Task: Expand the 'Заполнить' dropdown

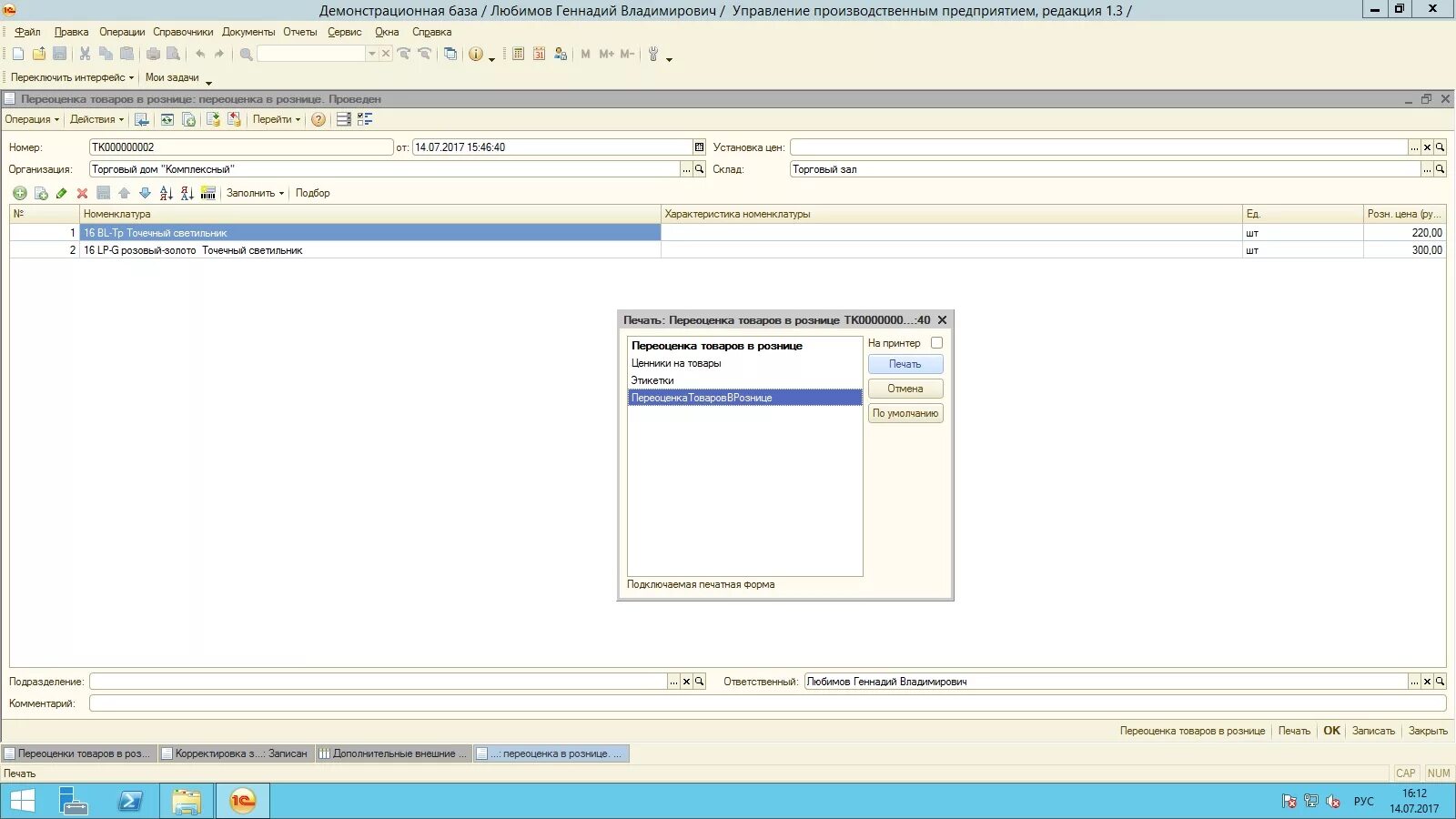Action: click(255, 193)
